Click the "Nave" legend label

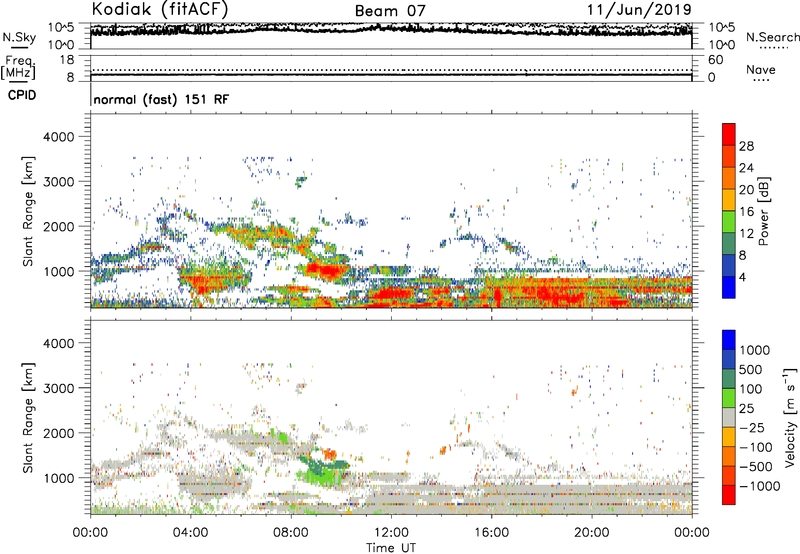click(761, 70)
